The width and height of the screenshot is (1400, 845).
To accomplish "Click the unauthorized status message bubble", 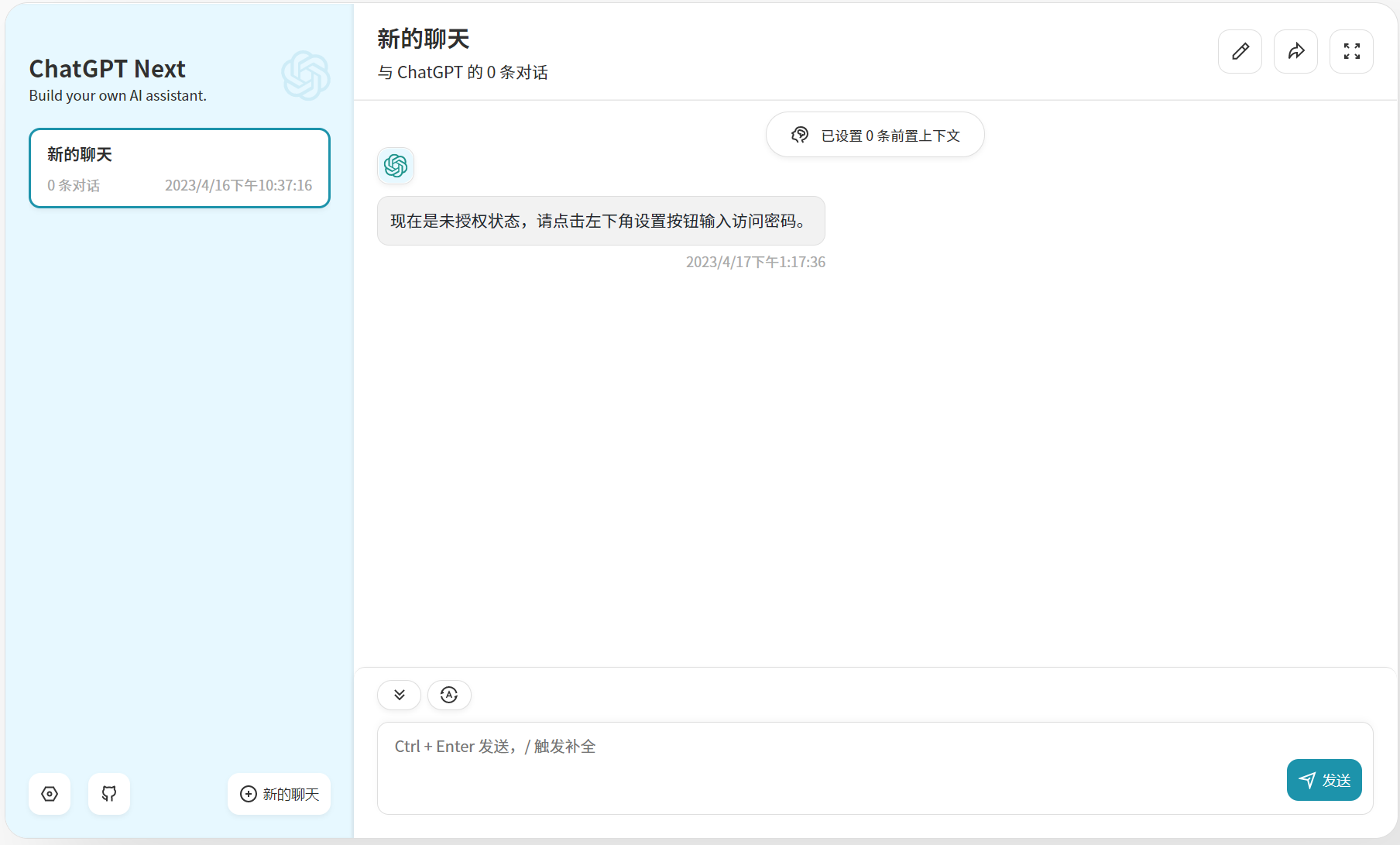I will pos(601,221).
